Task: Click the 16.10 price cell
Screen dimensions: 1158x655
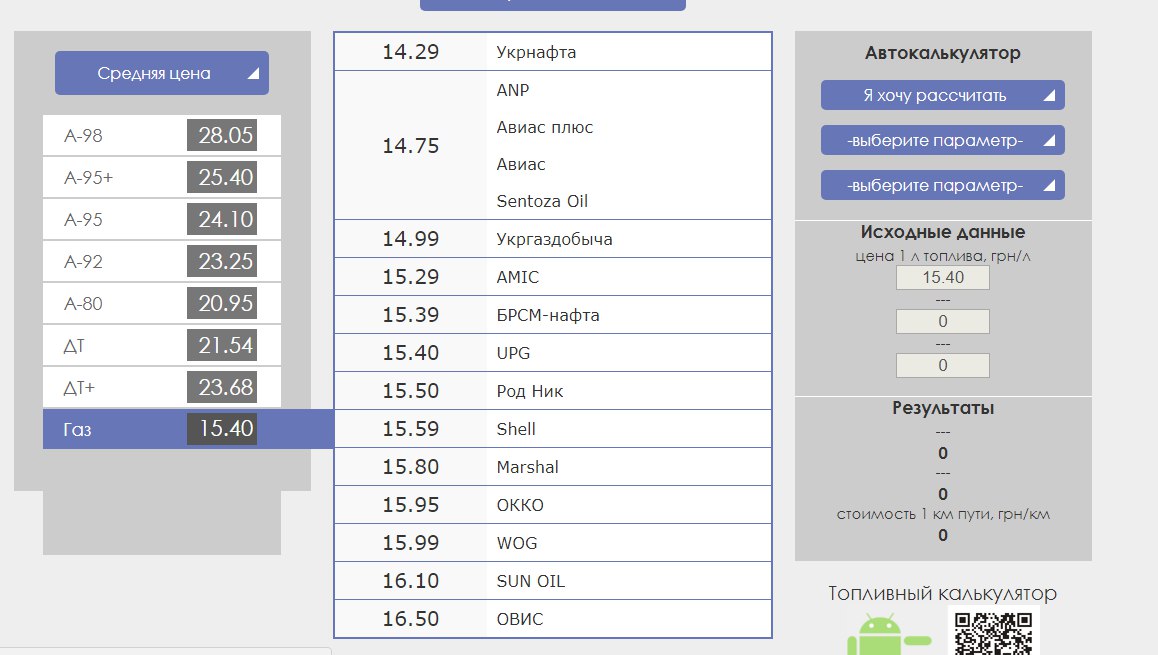Action: (x=411, y=580)
